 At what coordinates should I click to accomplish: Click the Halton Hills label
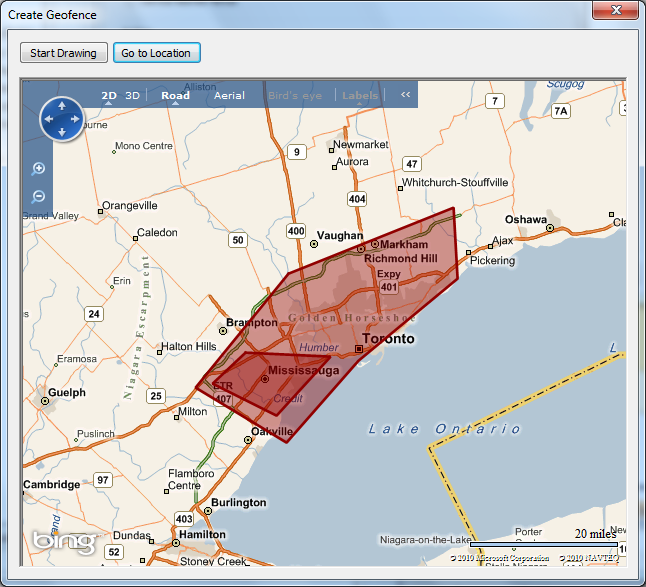click(189, 346)
